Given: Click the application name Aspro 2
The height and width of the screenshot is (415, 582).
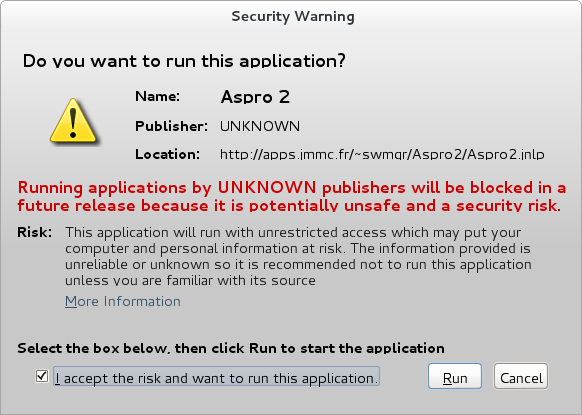Looking at the screenshot, I should coord(255,97).
